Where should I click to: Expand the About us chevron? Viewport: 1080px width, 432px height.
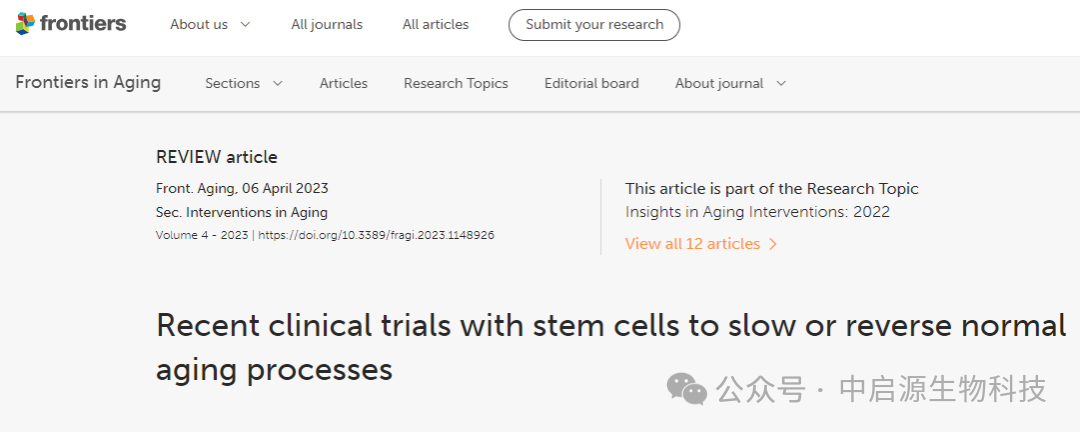click(x=246, y=24)
